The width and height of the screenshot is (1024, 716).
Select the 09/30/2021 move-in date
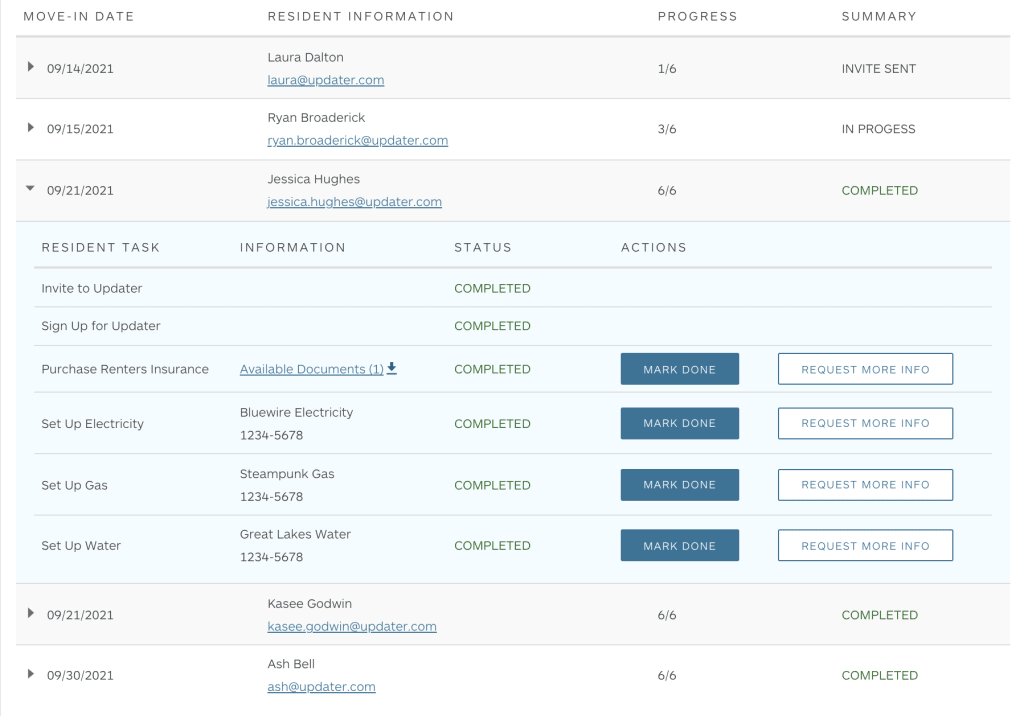click(x=80, y=675)
